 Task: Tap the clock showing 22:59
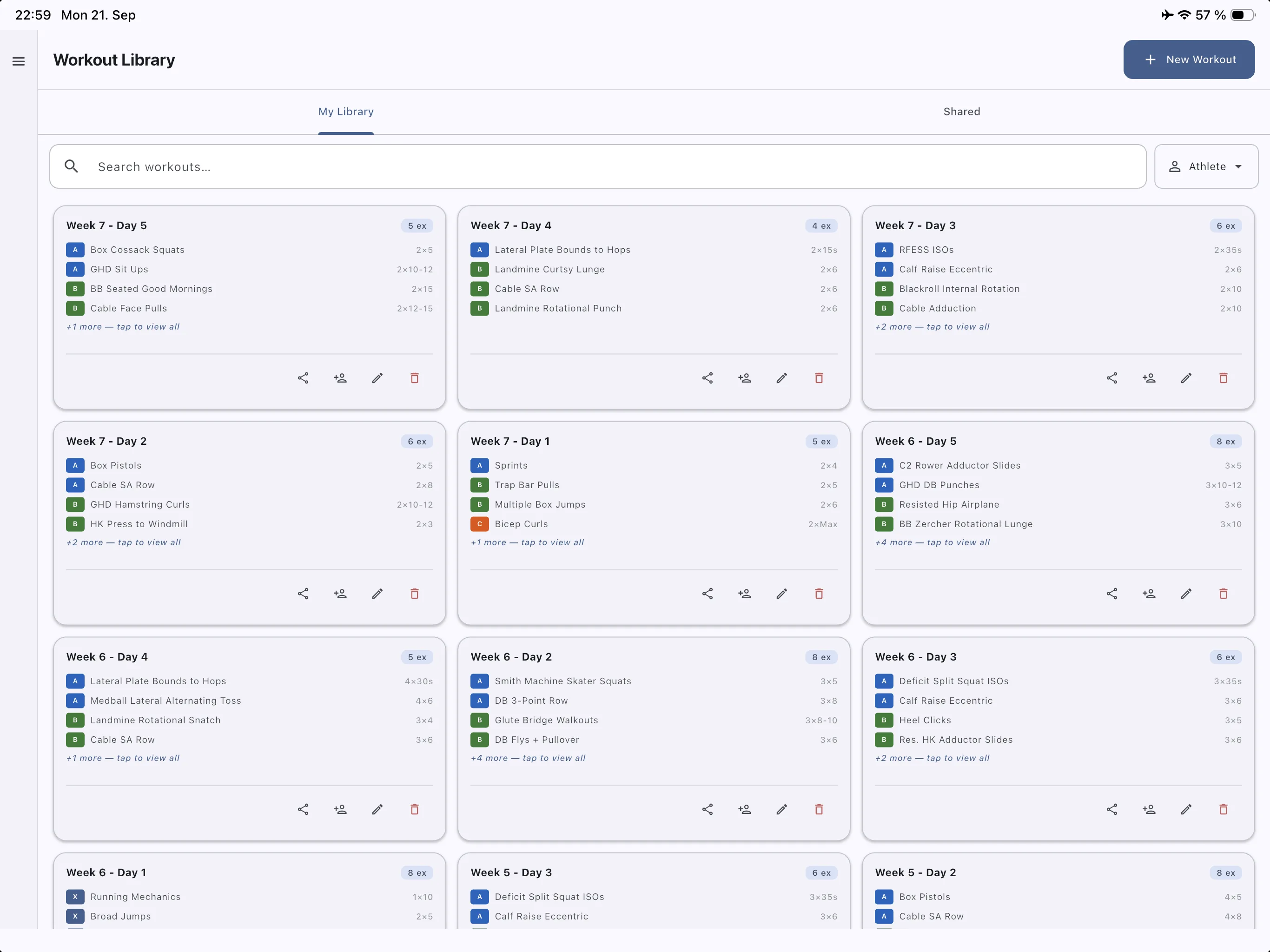click(33, 15)
